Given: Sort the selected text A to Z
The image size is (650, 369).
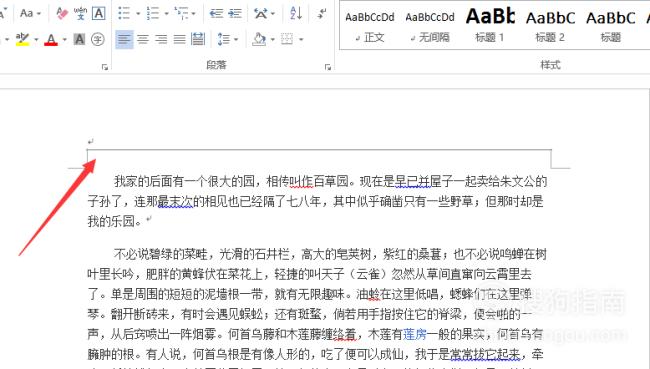Looking at the screenshot, I should 296,14.
